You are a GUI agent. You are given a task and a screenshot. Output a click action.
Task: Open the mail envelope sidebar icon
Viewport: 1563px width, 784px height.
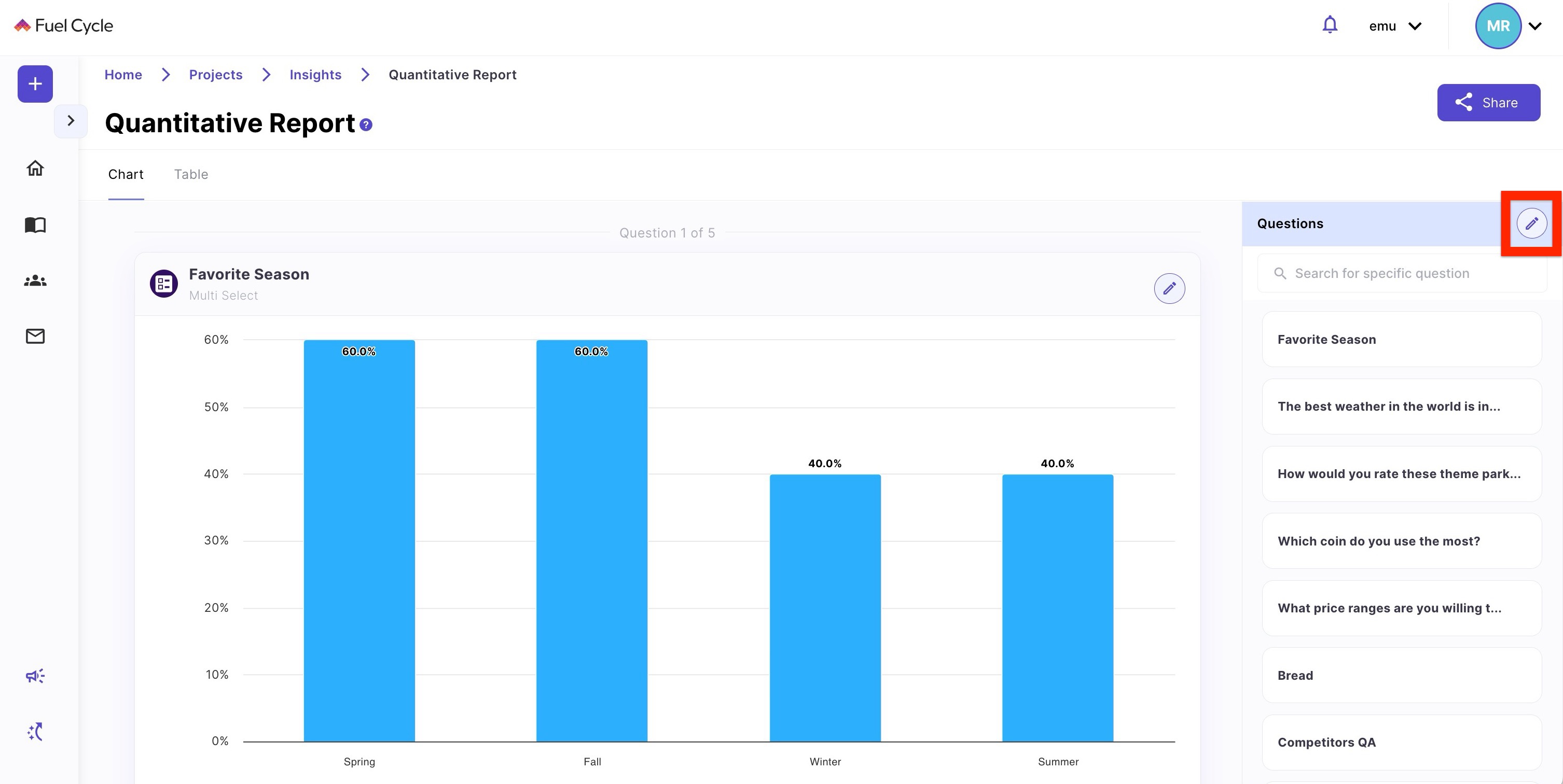[35, 336]
